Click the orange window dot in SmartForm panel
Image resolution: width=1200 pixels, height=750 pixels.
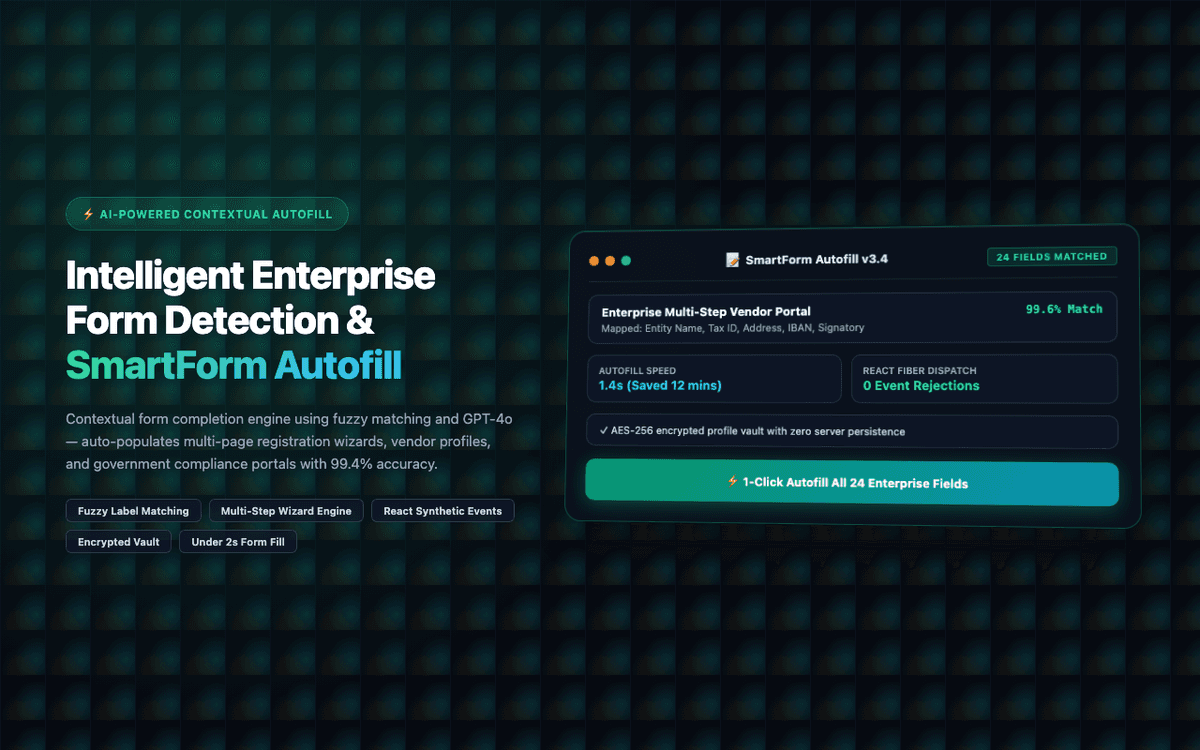594,261
